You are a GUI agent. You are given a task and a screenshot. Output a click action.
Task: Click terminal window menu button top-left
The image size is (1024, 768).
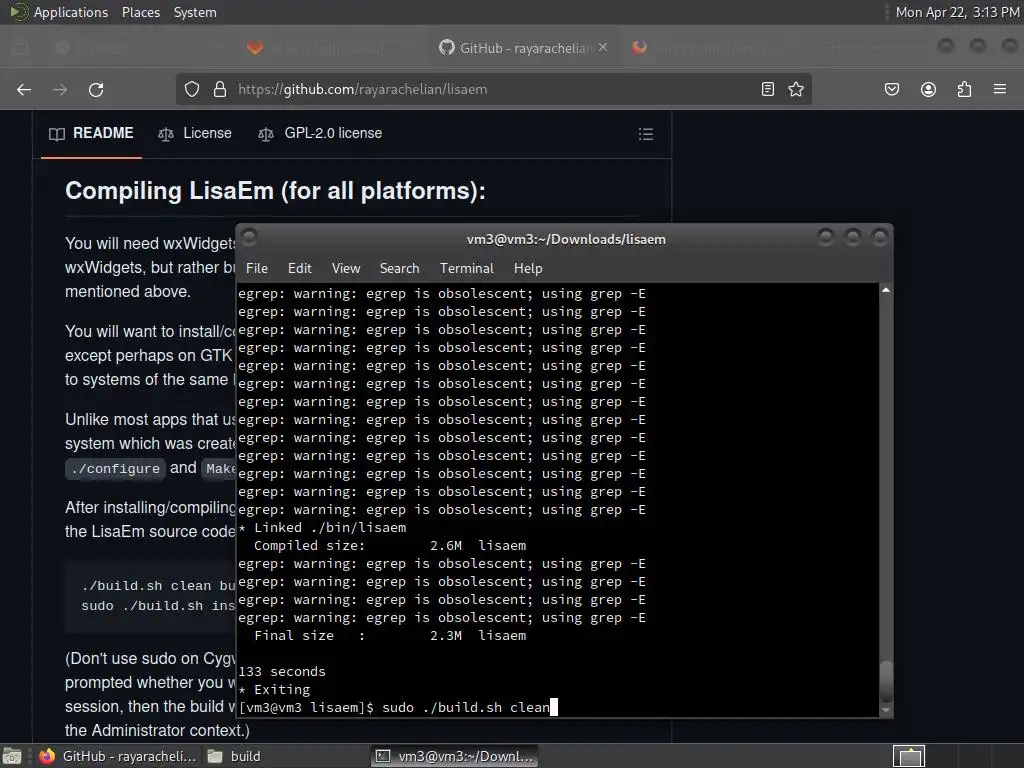(x=249, y=238)
